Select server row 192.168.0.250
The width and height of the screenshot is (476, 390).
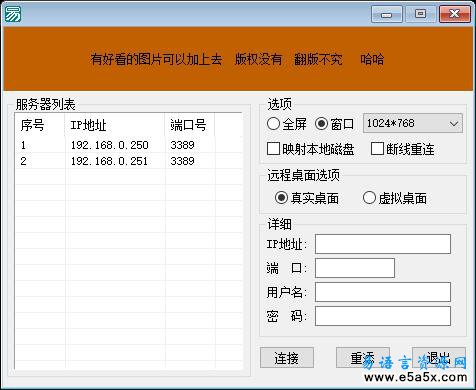(129, 145)
